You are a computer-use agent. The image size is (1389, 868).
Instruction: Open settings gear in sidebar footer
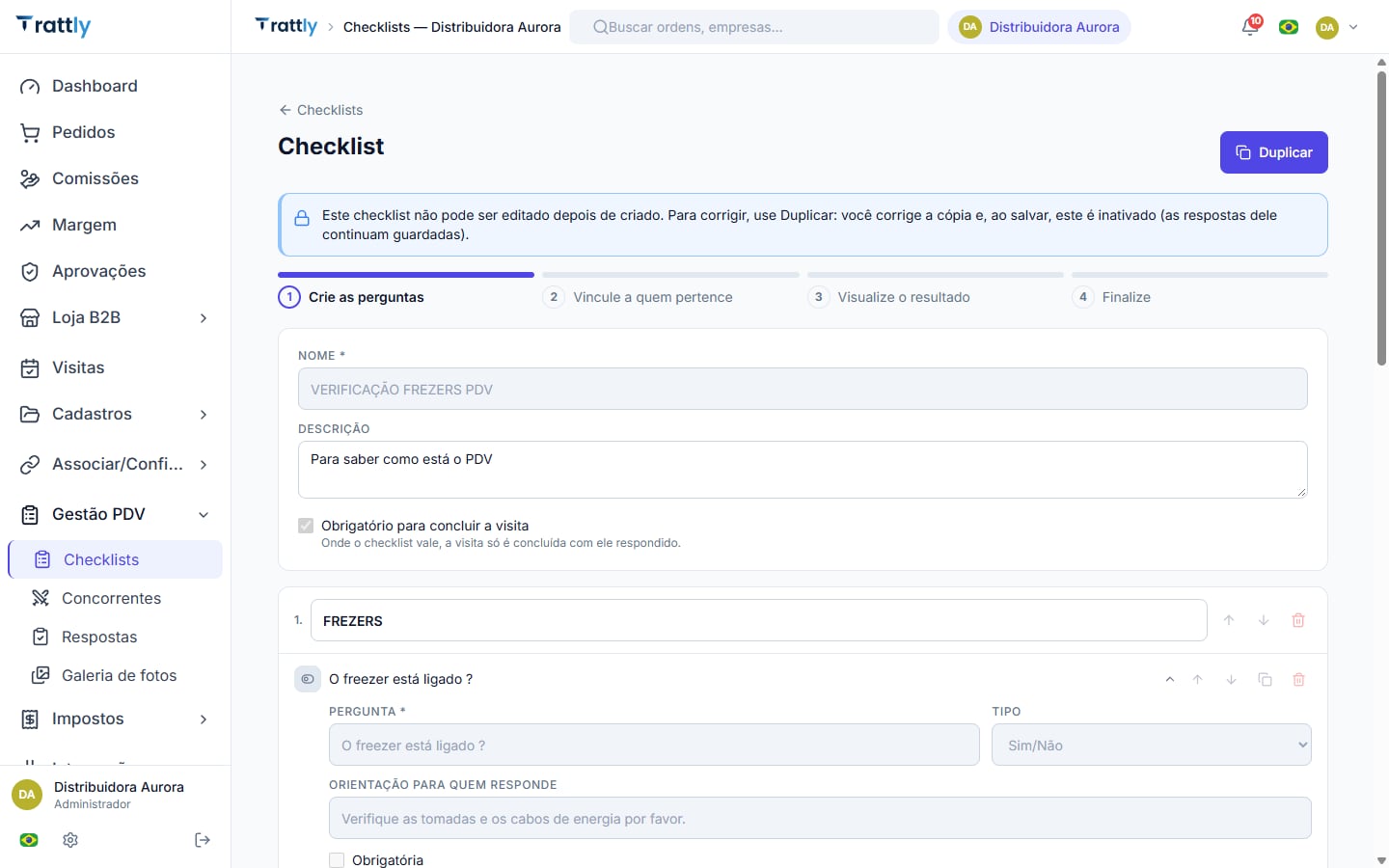coord(70,840)
